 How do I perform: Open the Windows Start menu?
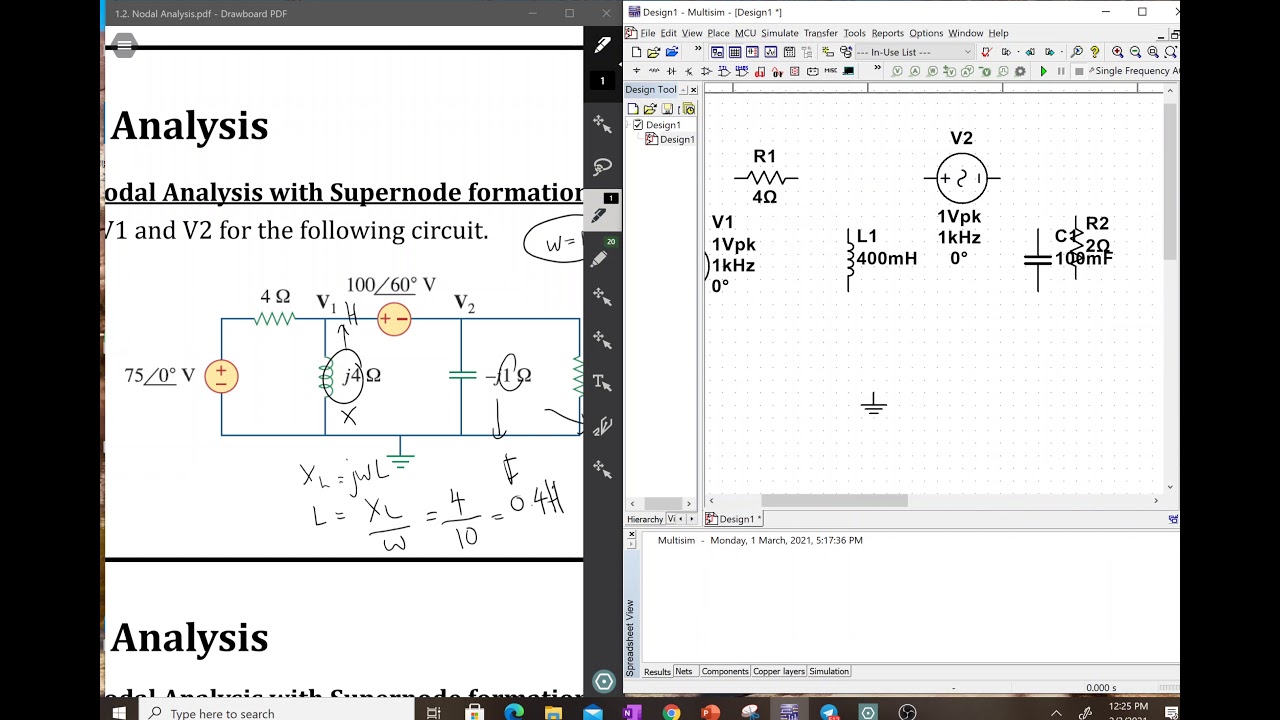pyautogui.click(x=119, y=713)
